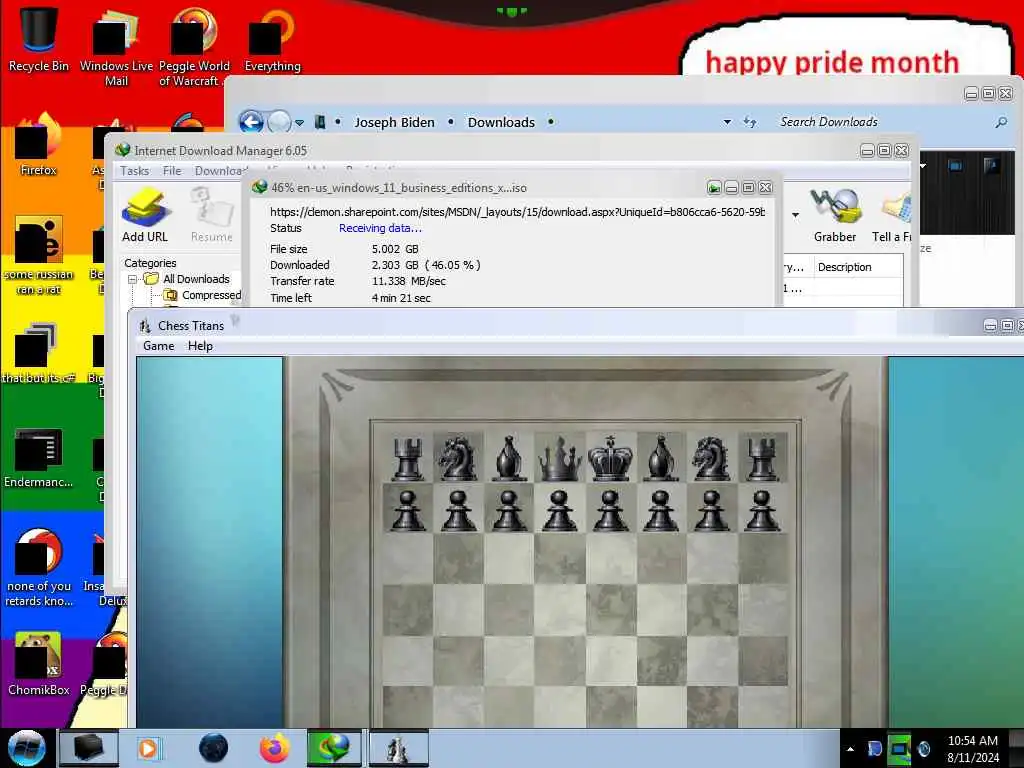Open the Downloads menu in IDM
This screenshot has width=1024, height=768.
click(x=221, y=171)
